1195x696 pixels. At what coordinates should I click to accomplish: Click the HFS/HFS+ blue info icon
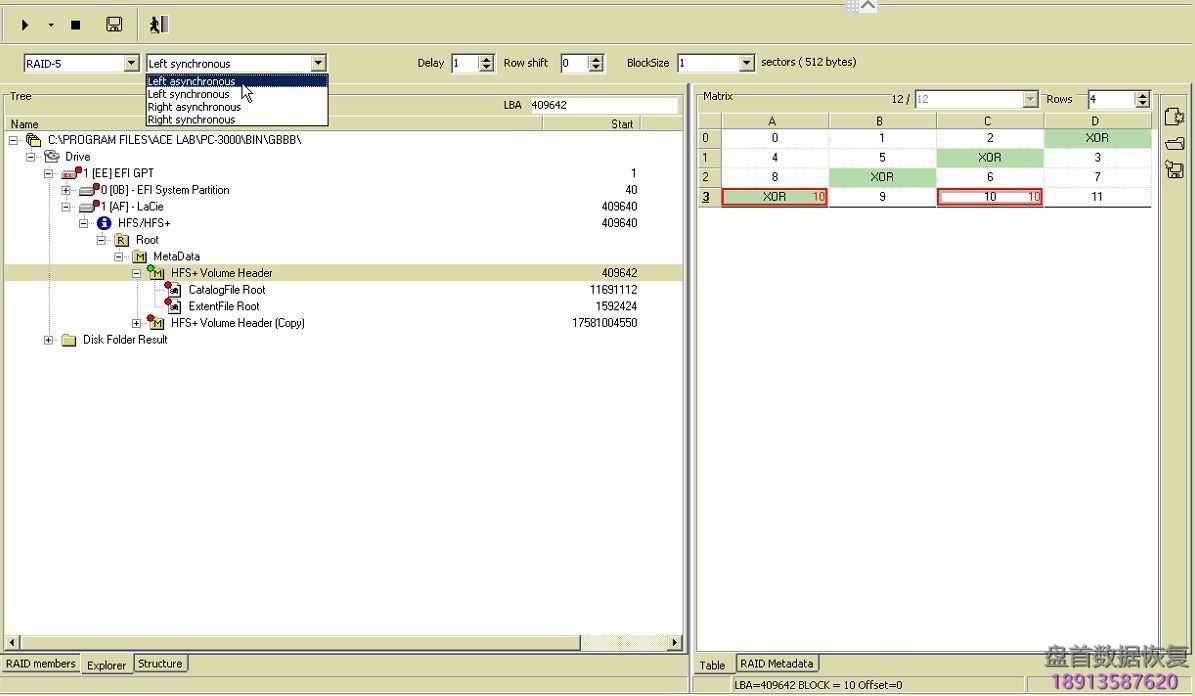click(x=104, y=223)
